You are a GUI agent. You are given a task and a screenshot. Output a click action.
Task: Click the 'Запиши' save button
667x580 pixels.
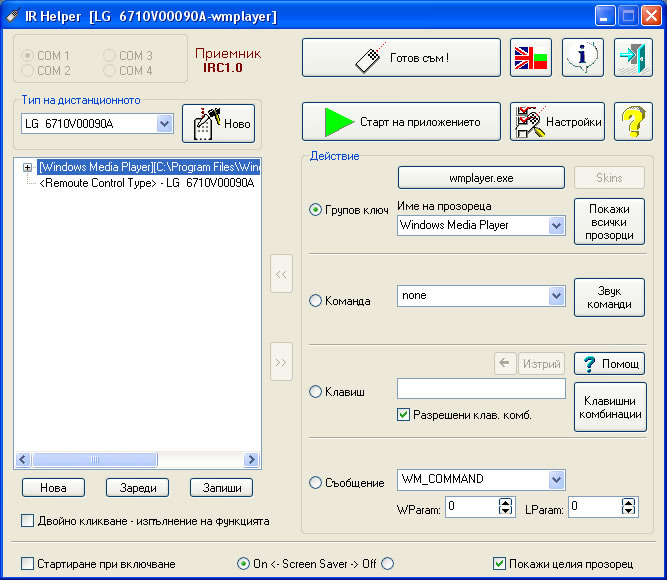pyautogui.click(x=222, y=488)
